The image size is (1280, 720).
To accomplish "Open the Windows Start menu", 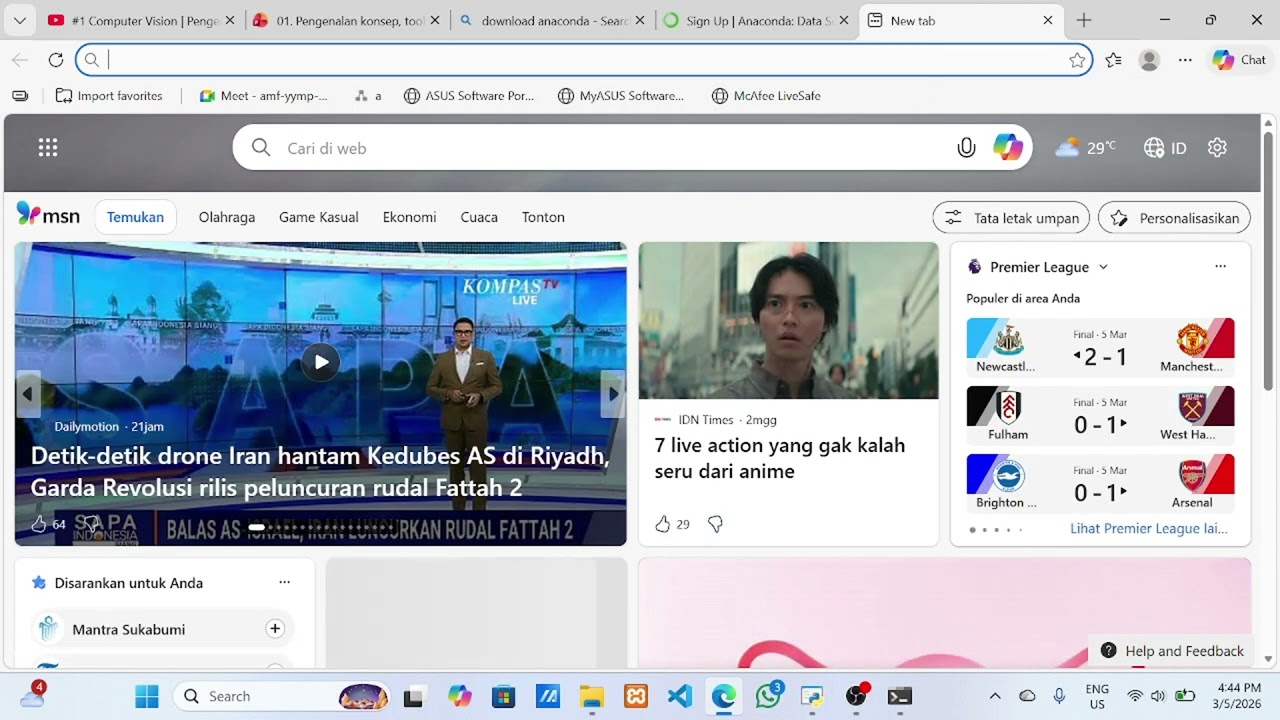I will coord(147,696).
